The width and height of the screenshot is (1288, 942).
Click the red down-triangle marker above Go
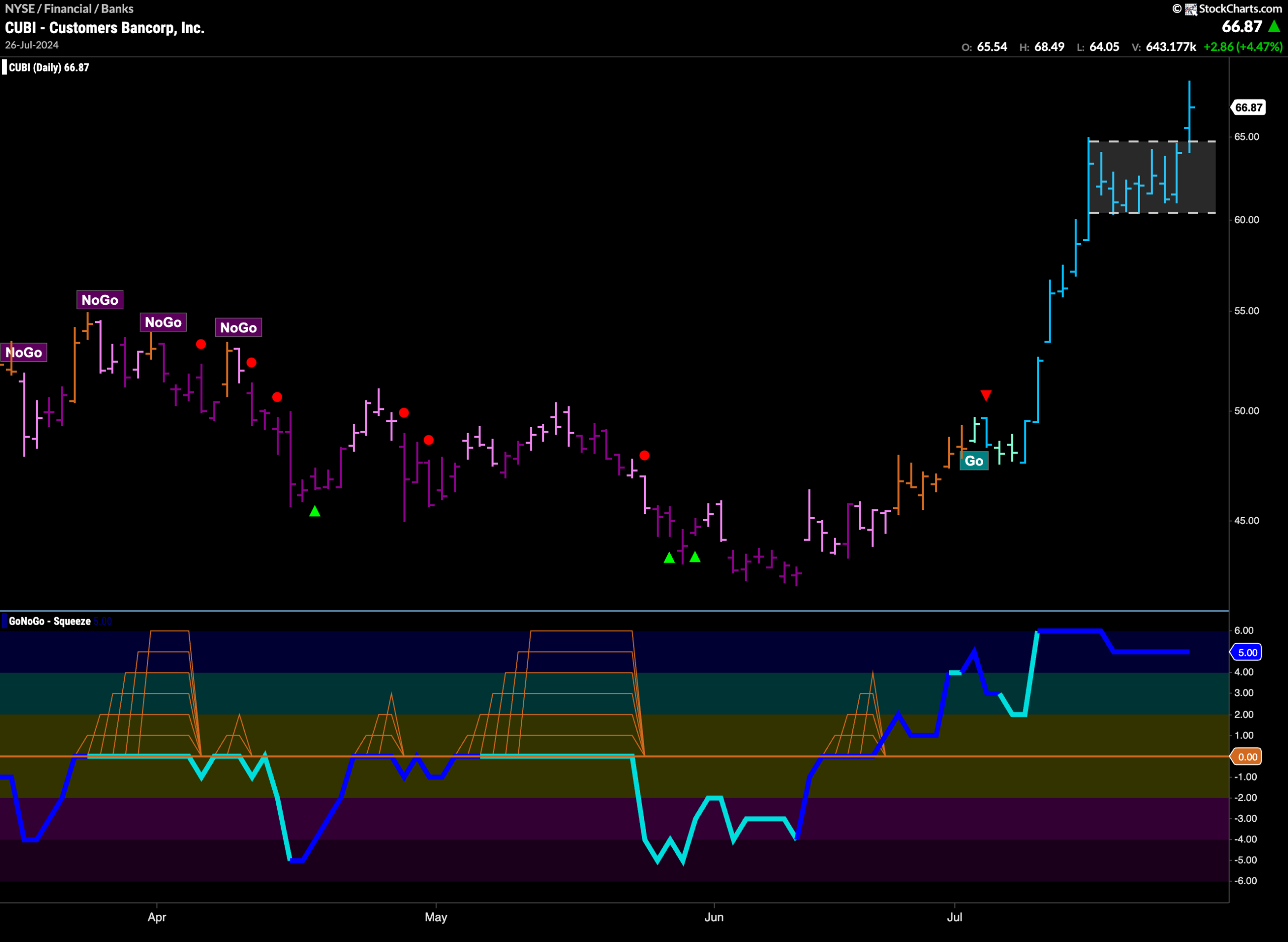(x=986, y=395)
